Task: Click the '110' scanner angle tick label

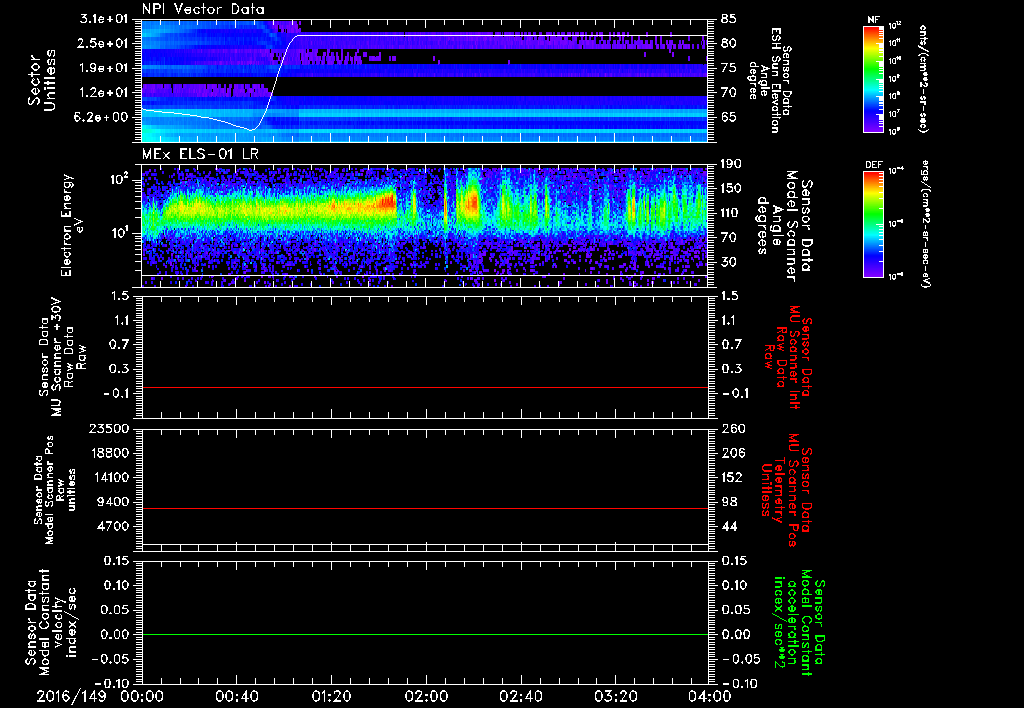Action: coord(732,213)
